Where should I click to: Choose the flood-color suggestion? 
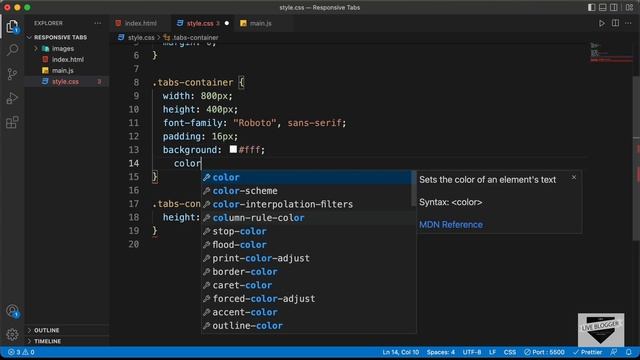[x=307, y=244]
